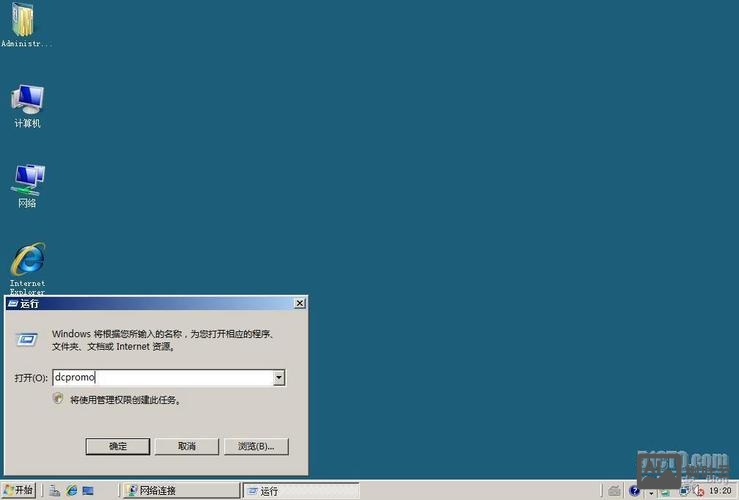Image resolution: width=739 pixels, height=500 pixels.
Task: Click the 浏览(B)... browse button
Action: coord(256,446)
